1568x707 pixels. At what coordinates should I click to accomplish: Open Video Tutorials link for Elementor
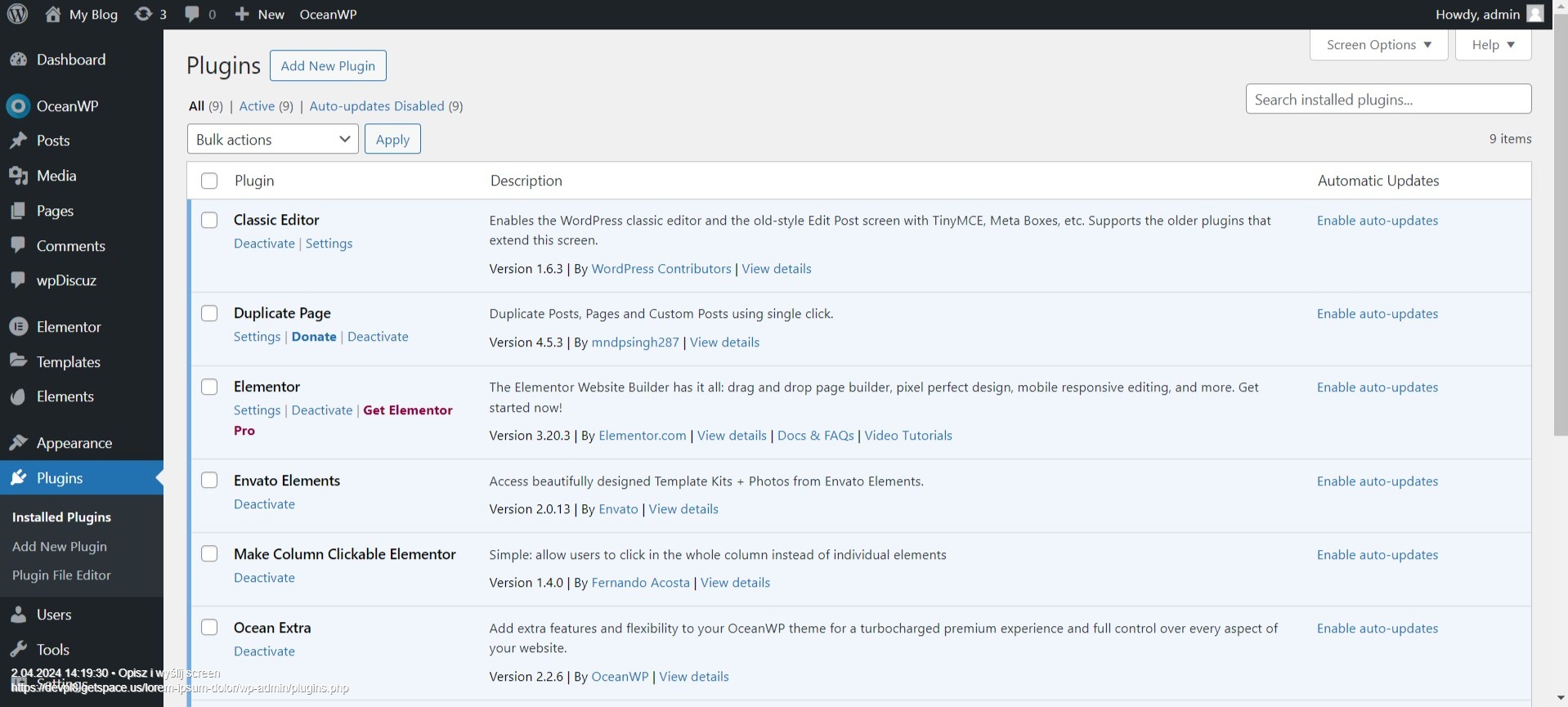tap(908, 436)
